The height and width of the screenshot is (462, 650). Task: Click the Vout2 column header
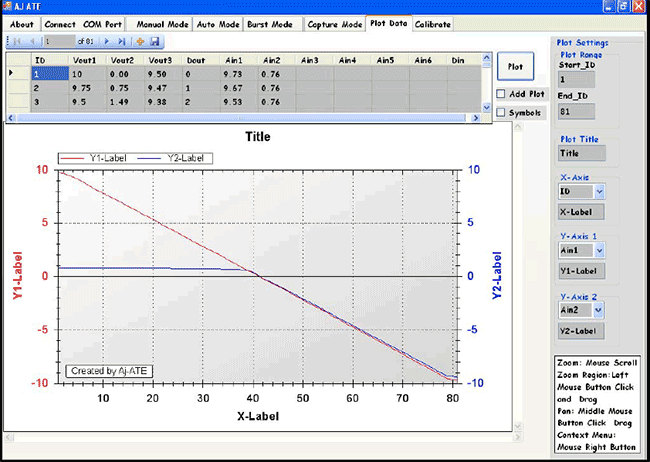point(125,60)
